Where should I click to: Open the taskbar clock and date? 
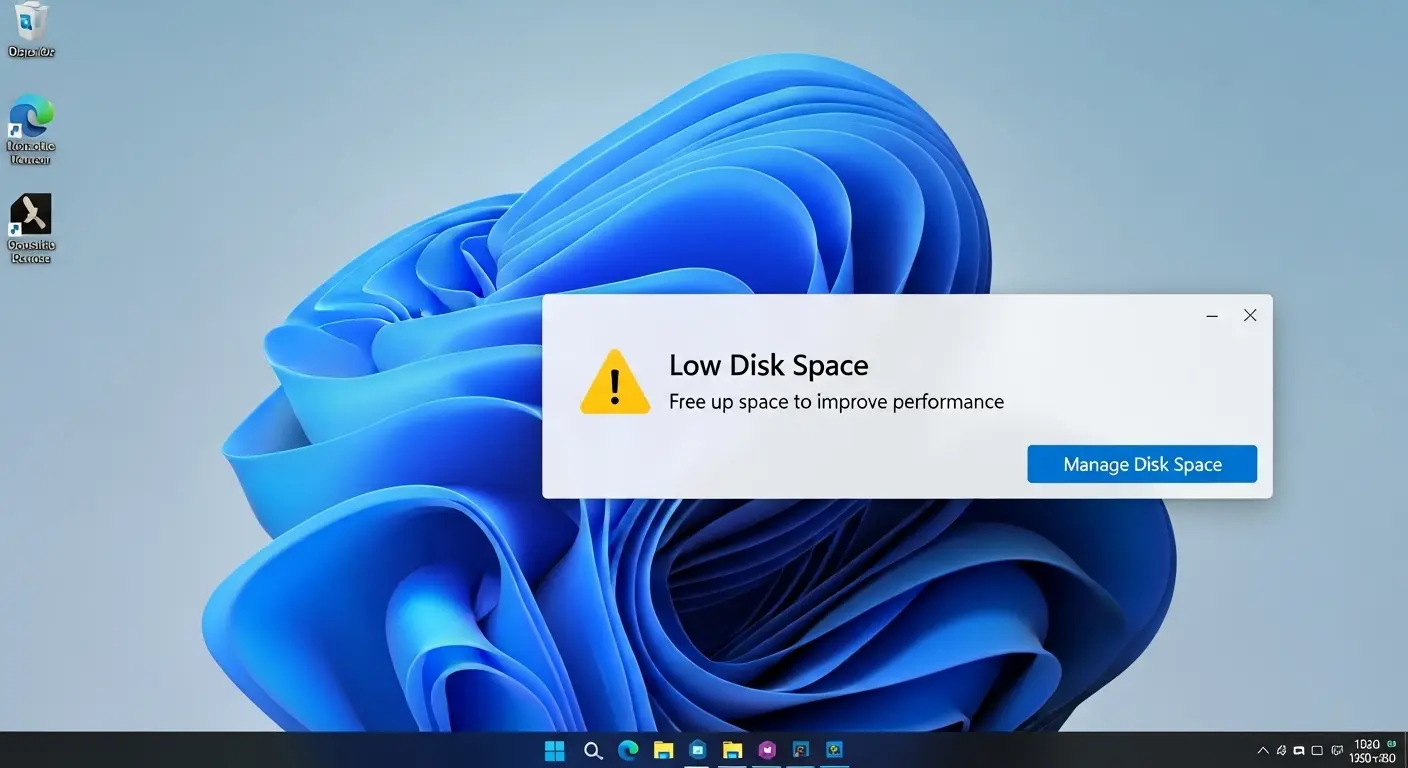(1372, 751)
